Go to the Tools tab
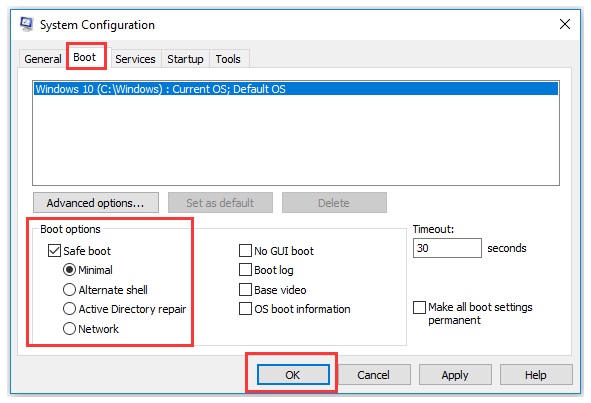This screenshot has height=403, width=591. pos(228,59)
